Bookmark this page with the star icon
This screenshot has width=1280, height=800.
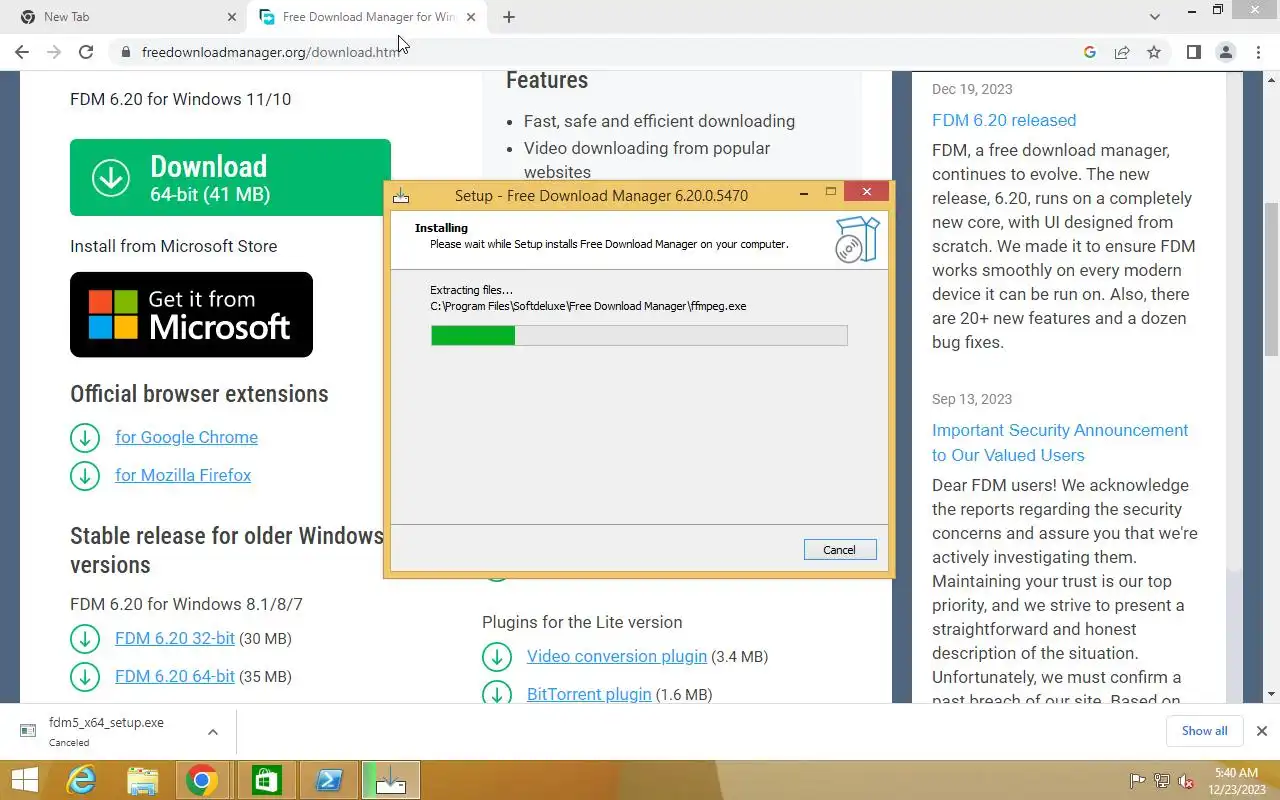point(1154,52)
